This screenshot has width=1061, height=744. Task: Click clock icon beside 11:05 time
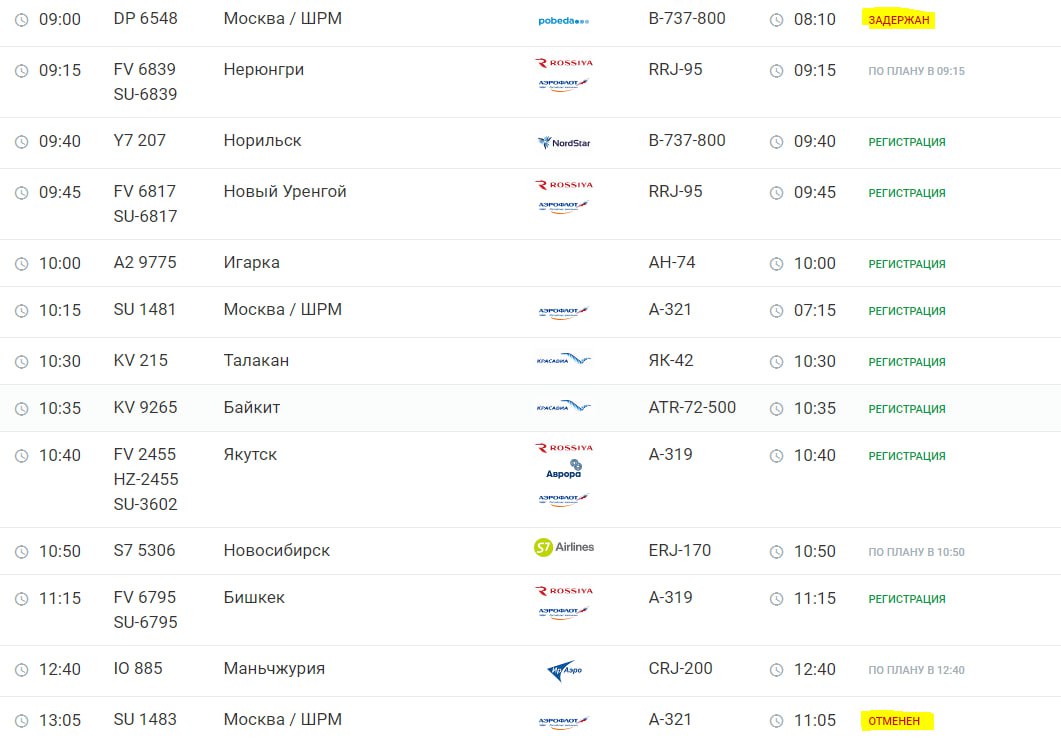point(777,720)
